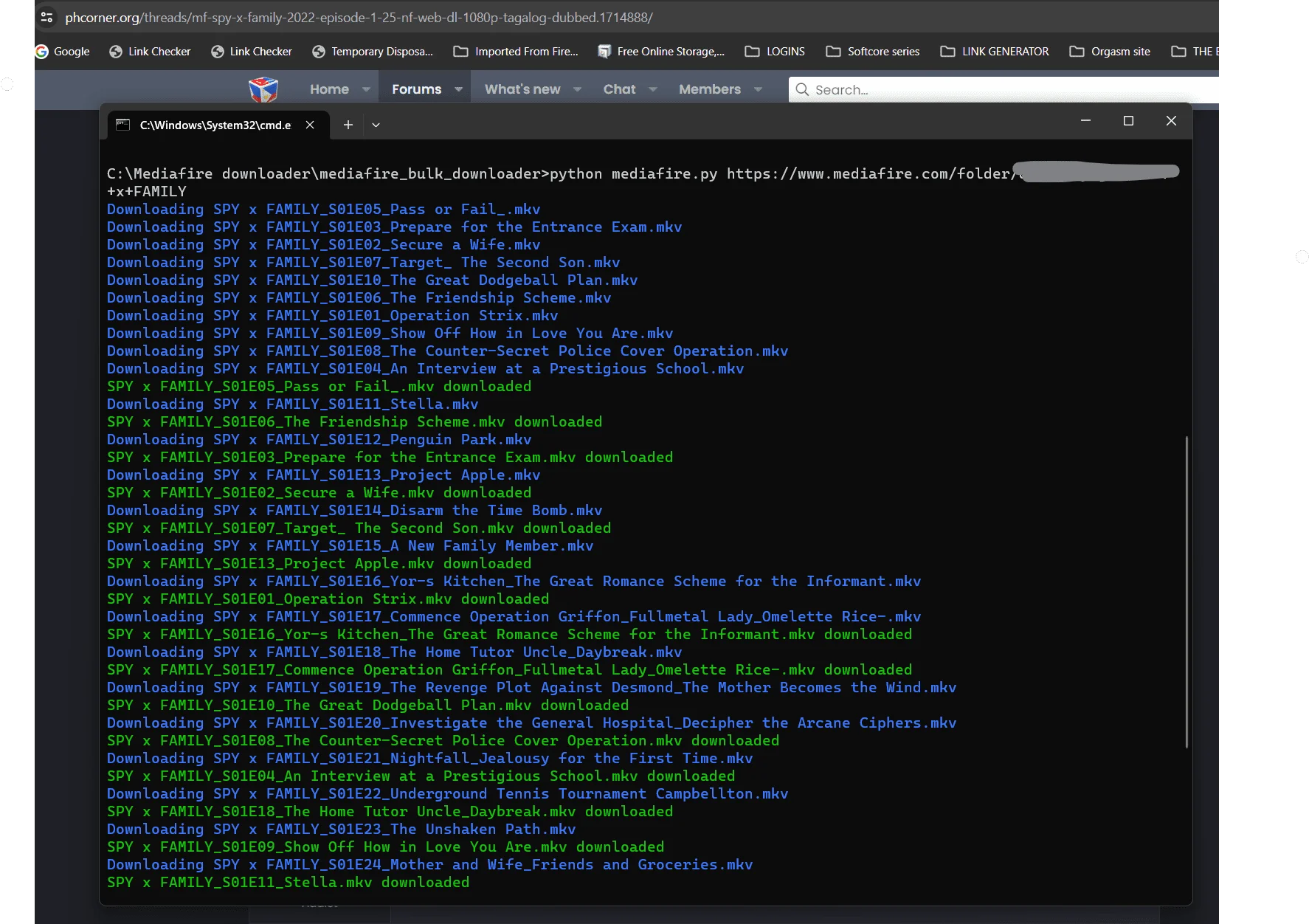Screen dimensions: 1309x924
Task: Select the Chat navigation item
Action: [x=619, y=89]
